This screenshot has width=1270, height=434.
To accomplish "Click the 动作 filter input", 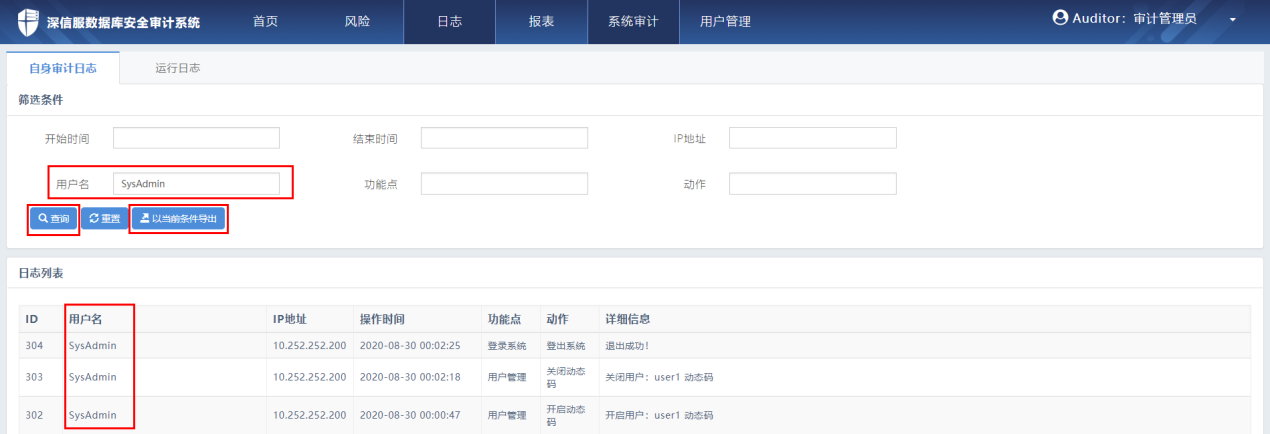I will 812,184.
